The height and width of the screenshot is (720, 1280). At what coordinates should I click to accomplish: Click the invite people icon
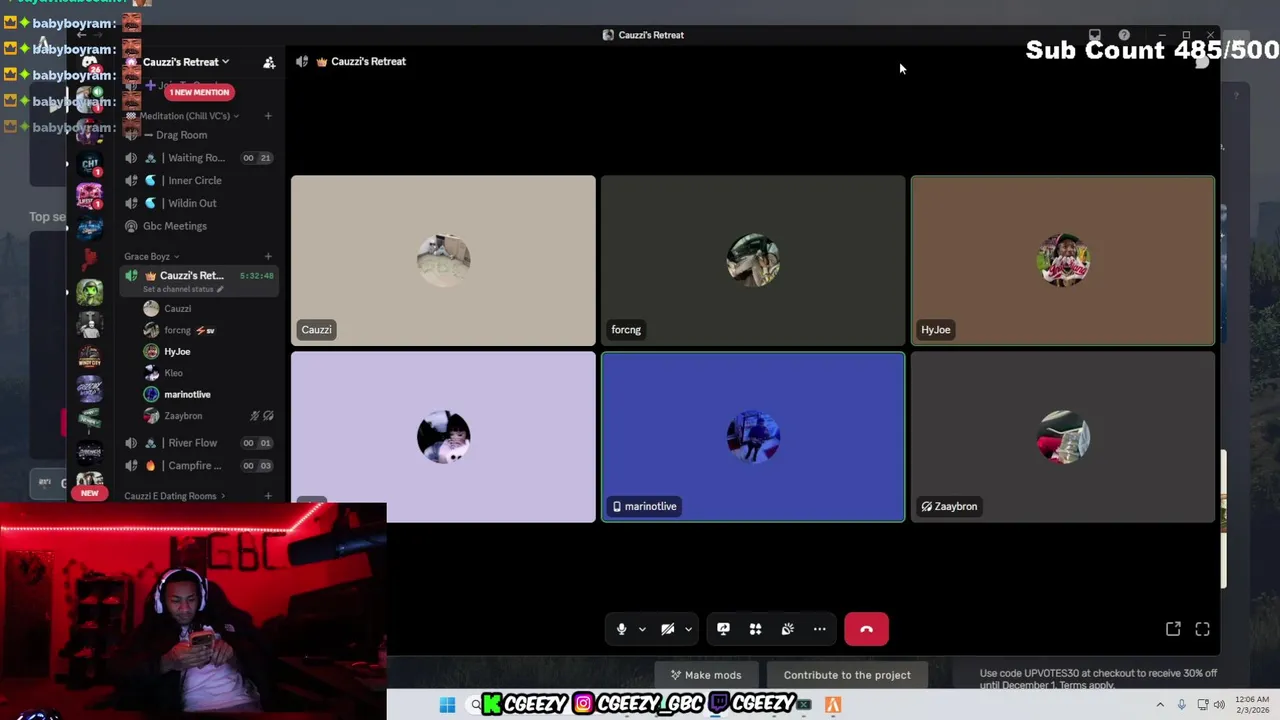(x=269, y=62)
